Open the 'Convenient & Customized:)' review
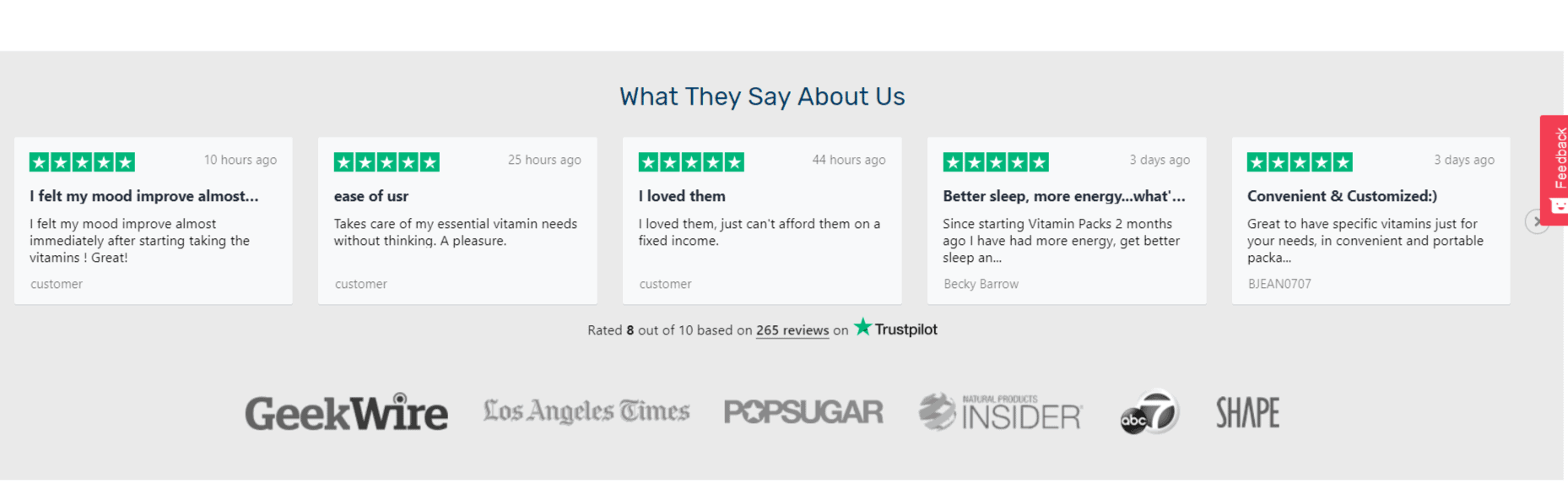 (1342, 196)
